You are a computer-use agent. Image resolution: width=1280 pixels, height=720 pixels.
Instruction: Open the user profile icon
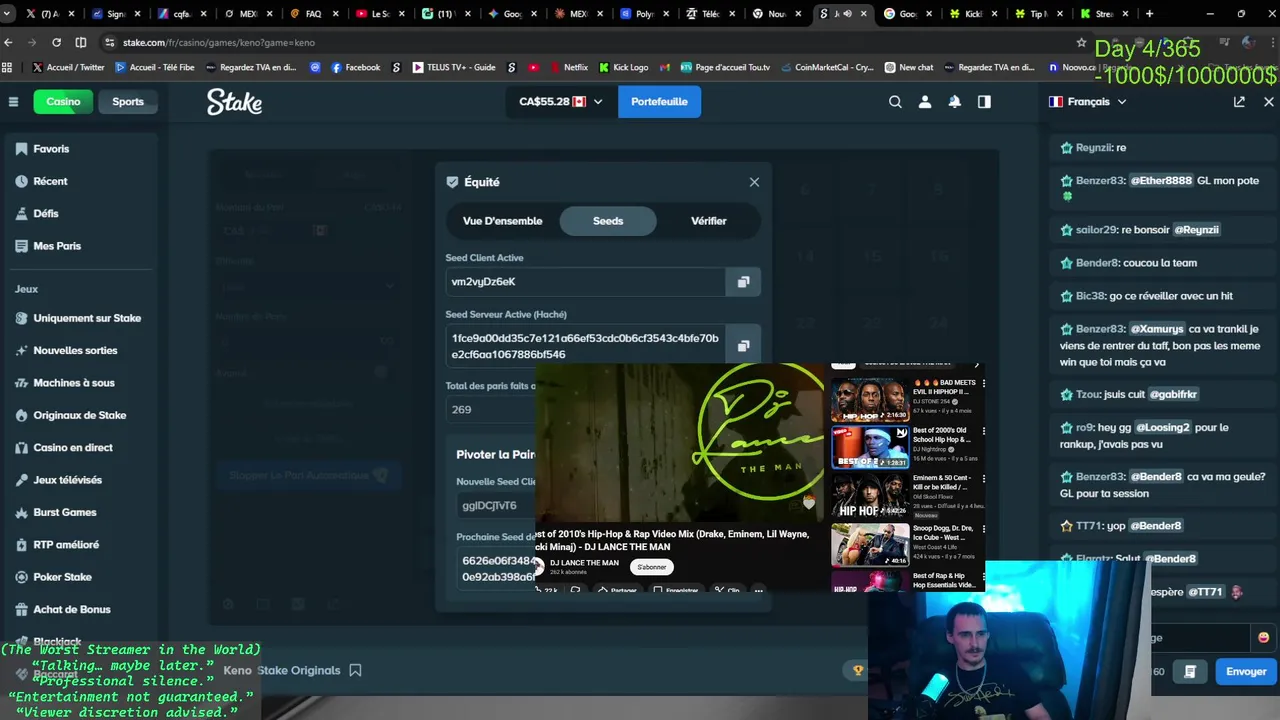(925, 101)
